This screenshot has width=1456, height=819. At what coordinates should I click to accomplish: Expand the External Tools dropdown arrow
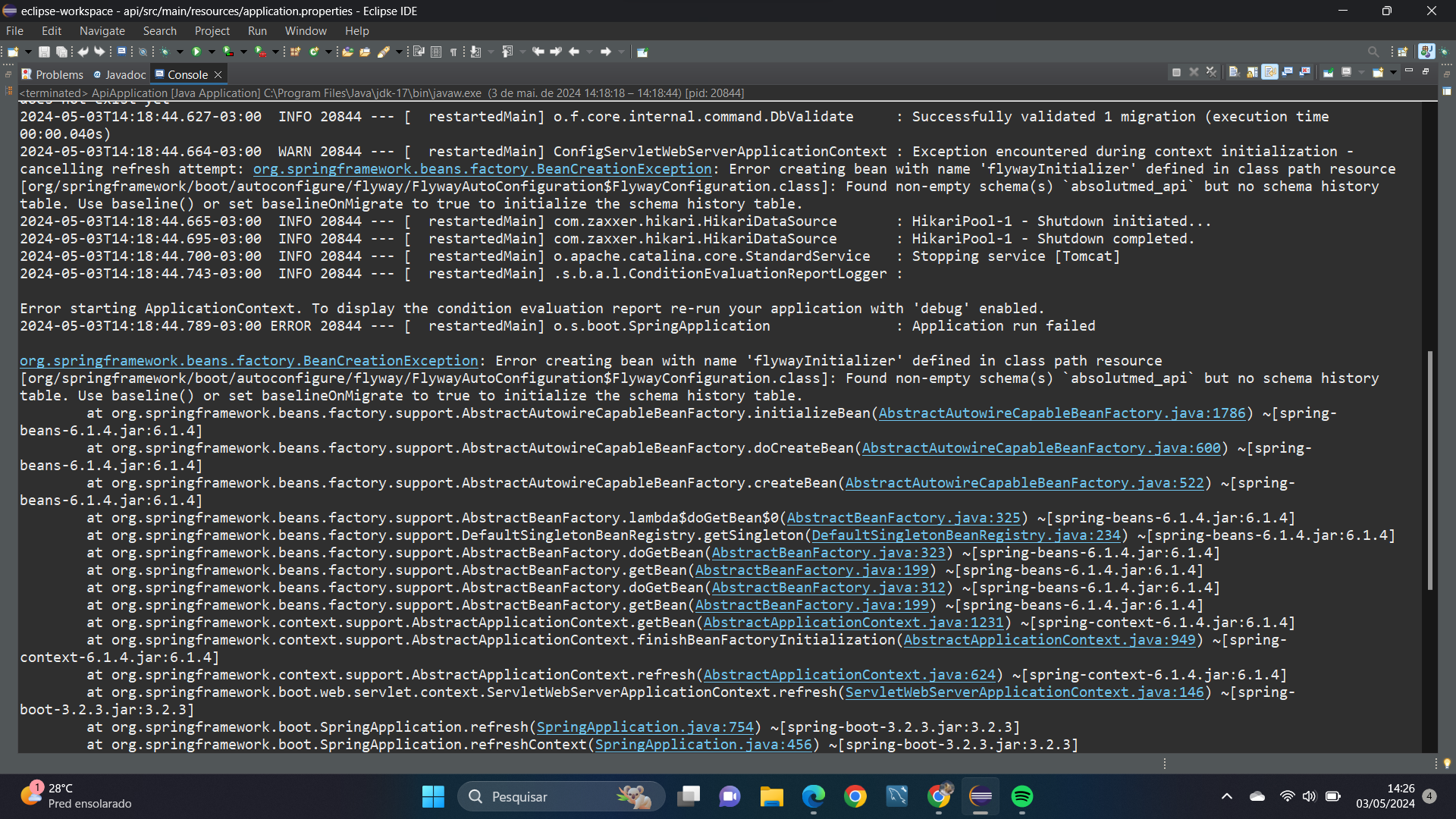click(x=275, y=52)
